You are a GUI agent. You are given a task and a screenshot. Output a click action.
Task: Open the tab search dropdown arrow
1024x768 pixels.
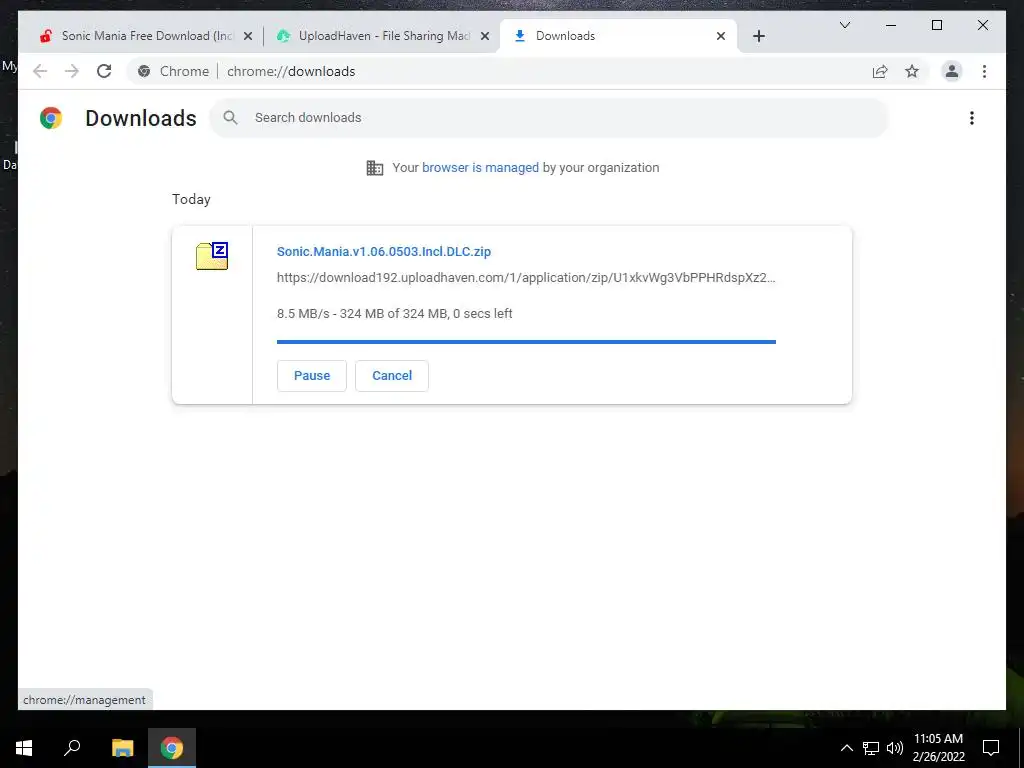pyautogui.click(x=844, y=25)
